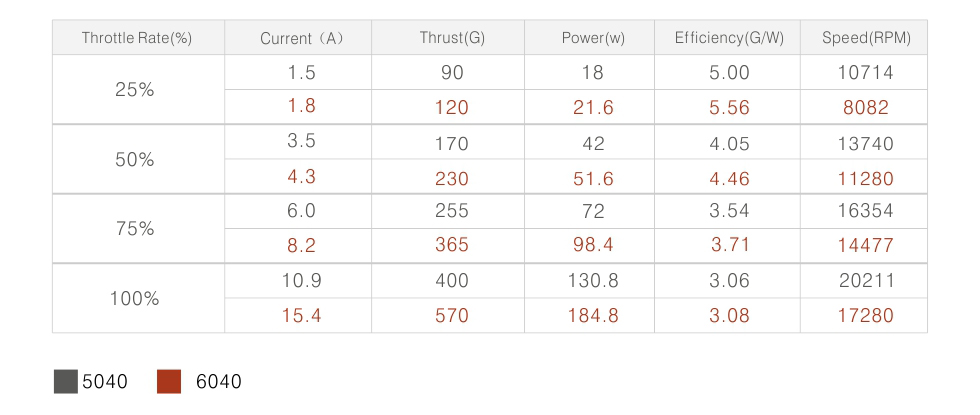Click the gray 5040 legend swatch

[x=66, y=382]
